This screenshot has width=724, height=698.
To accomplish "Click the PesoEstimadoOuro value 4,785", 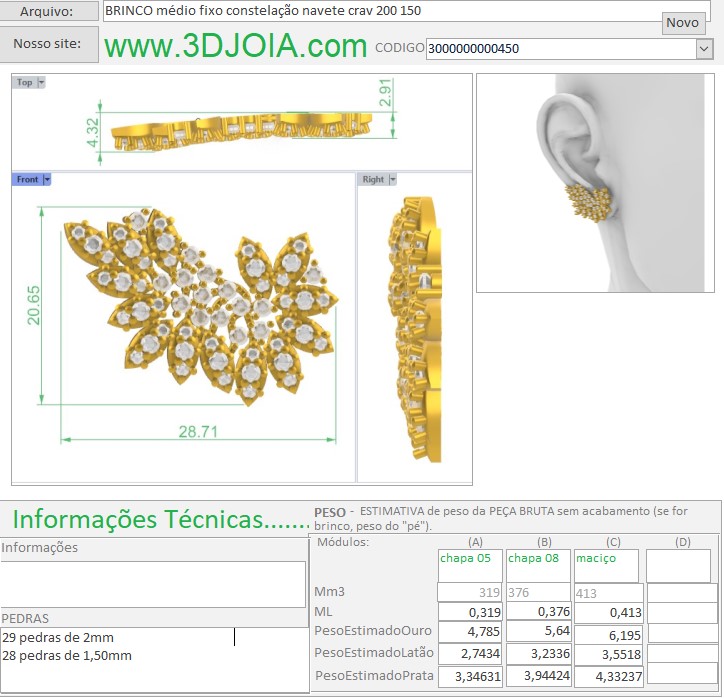I will coord(470,631).
